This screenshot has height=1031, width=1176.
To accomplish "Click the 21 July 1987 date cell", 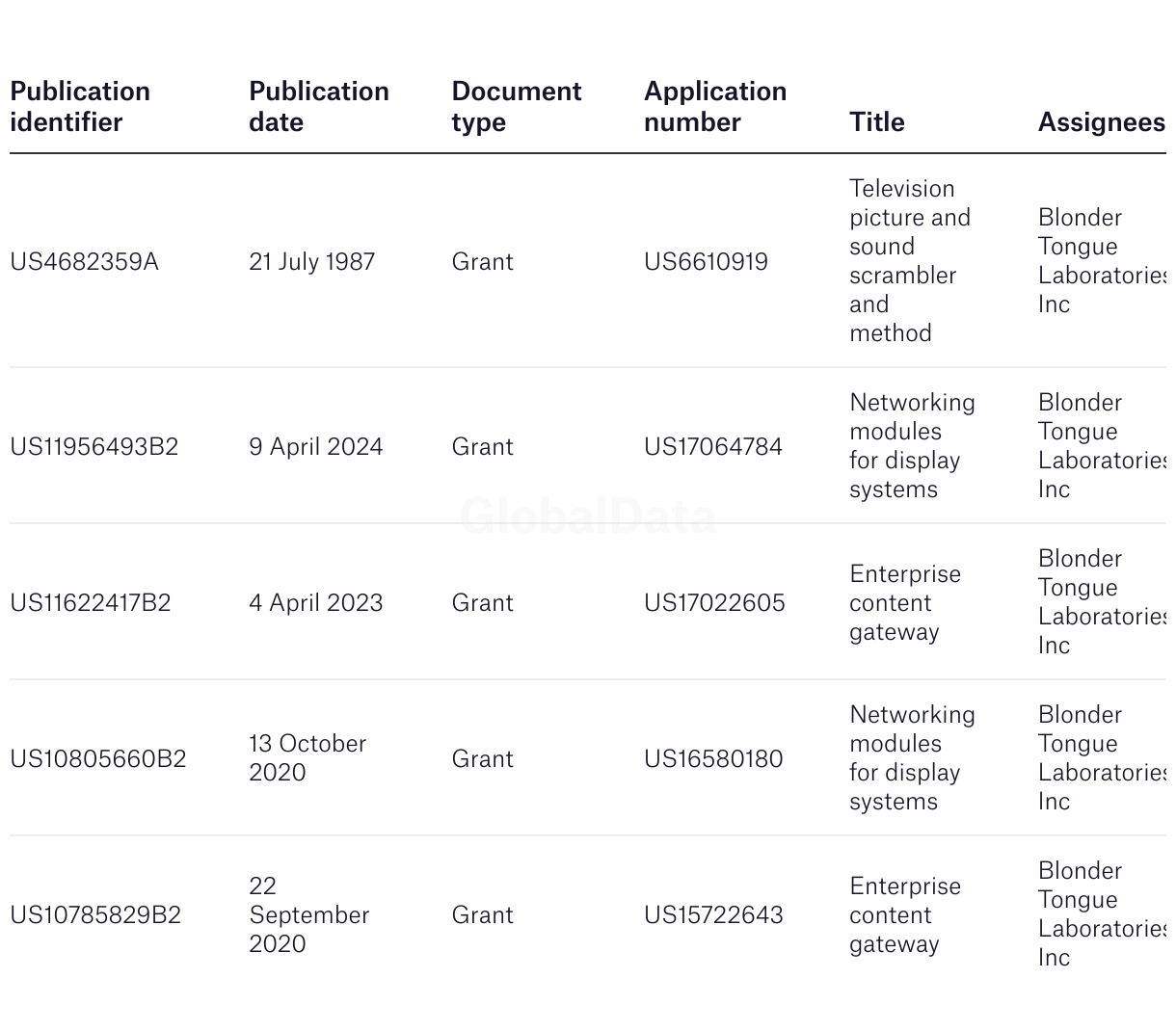I will point(311,262).
